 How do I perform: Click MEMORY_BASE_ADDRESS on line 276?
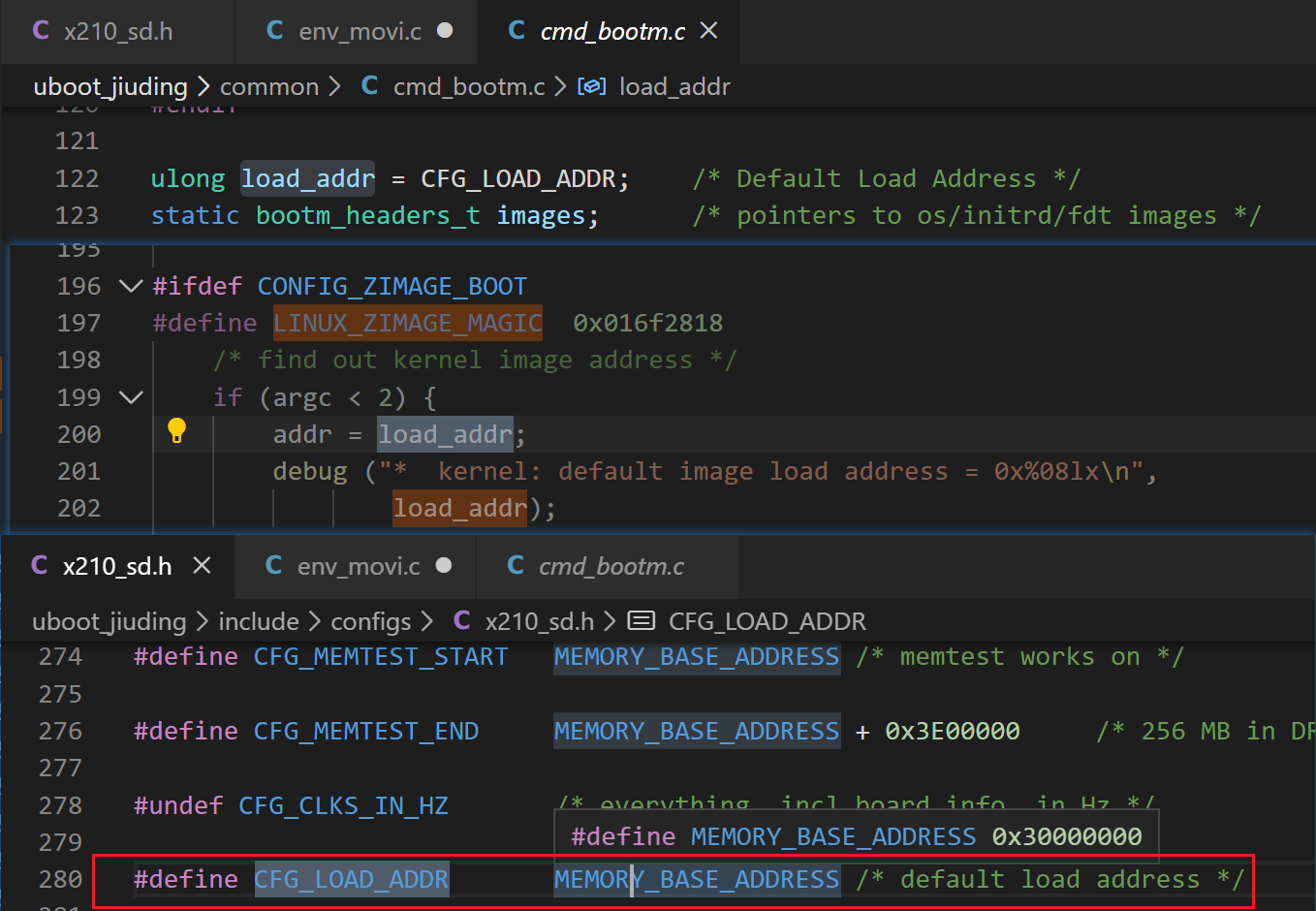point(697,731)
